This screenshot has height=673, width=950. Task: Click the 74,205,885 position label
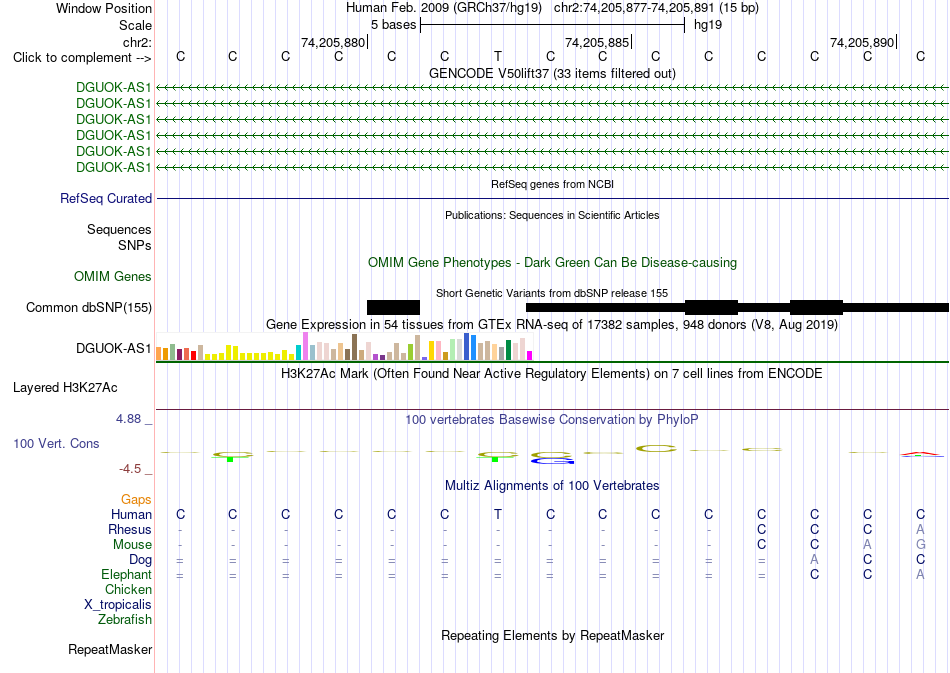point(597,42)
